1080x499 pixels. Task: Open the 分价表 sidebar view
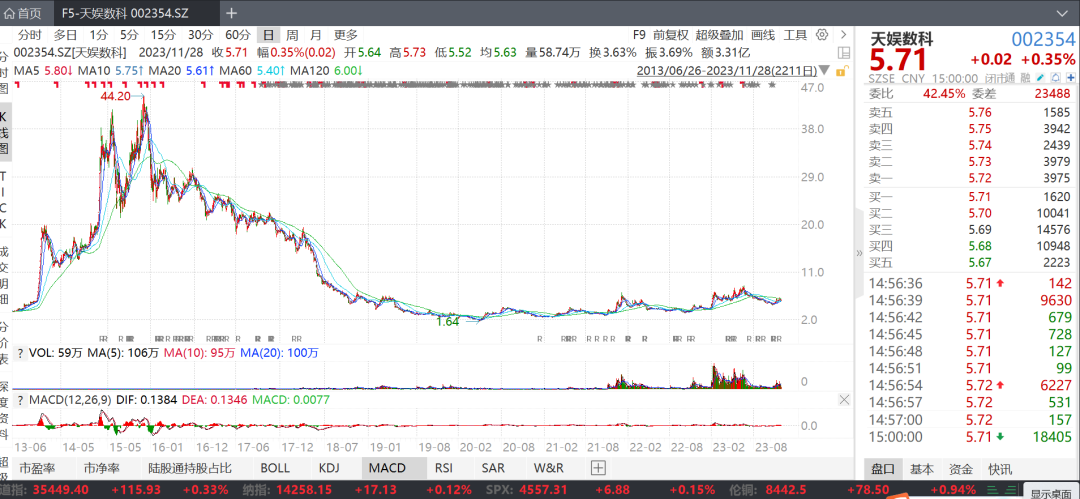[x=4, y=343]
